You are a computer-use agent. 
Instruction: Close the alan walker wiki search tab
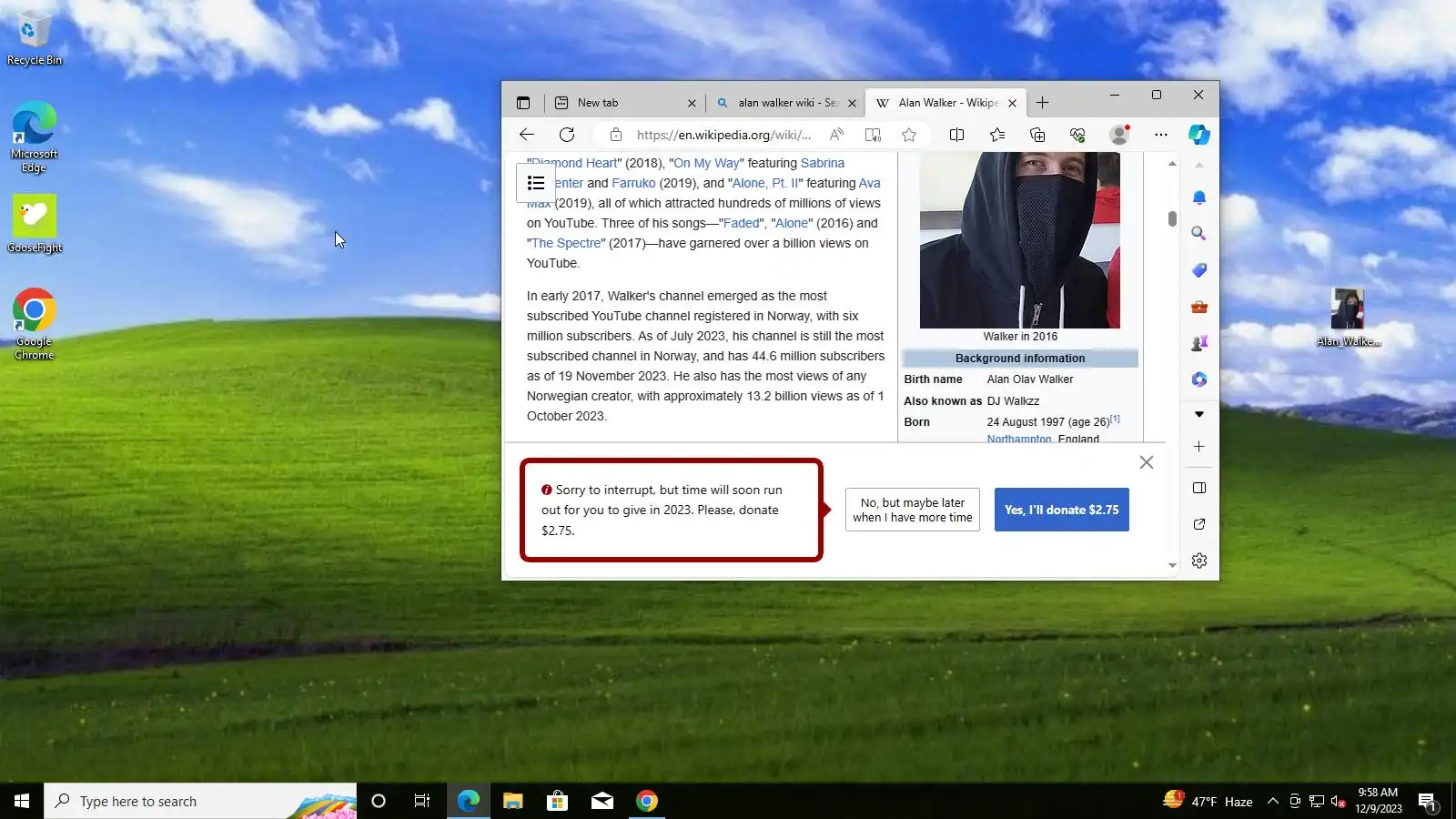852,103
